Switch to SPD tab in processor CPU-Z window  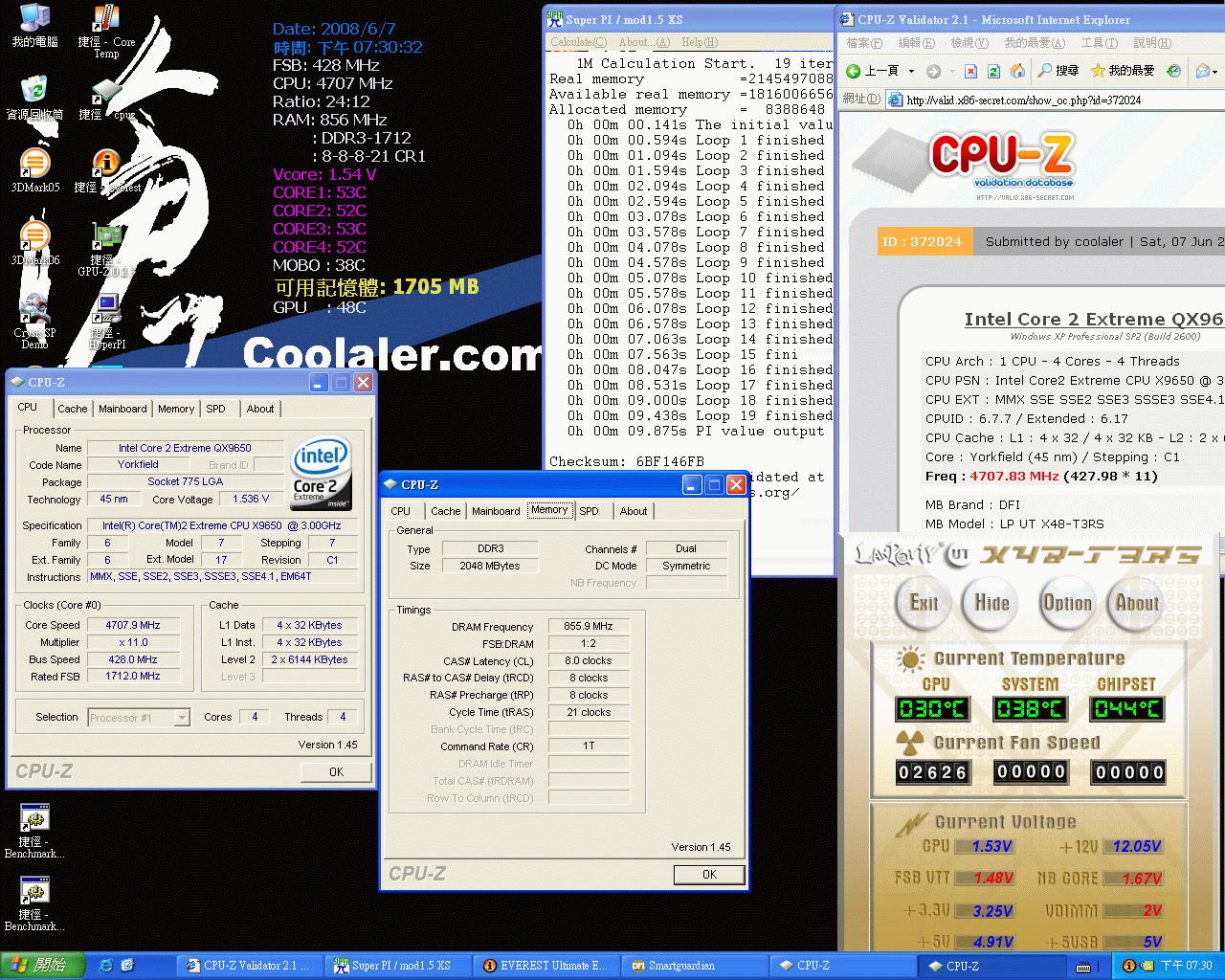pos(216,409)
